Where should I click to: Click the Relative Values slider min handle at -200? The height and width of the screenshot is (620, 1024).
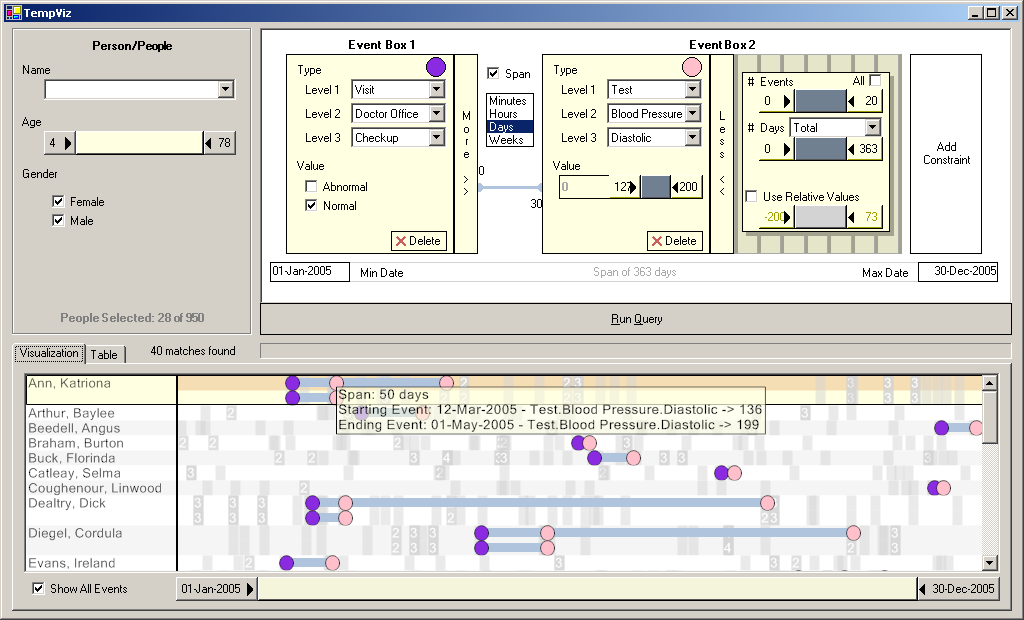(776, 216)
